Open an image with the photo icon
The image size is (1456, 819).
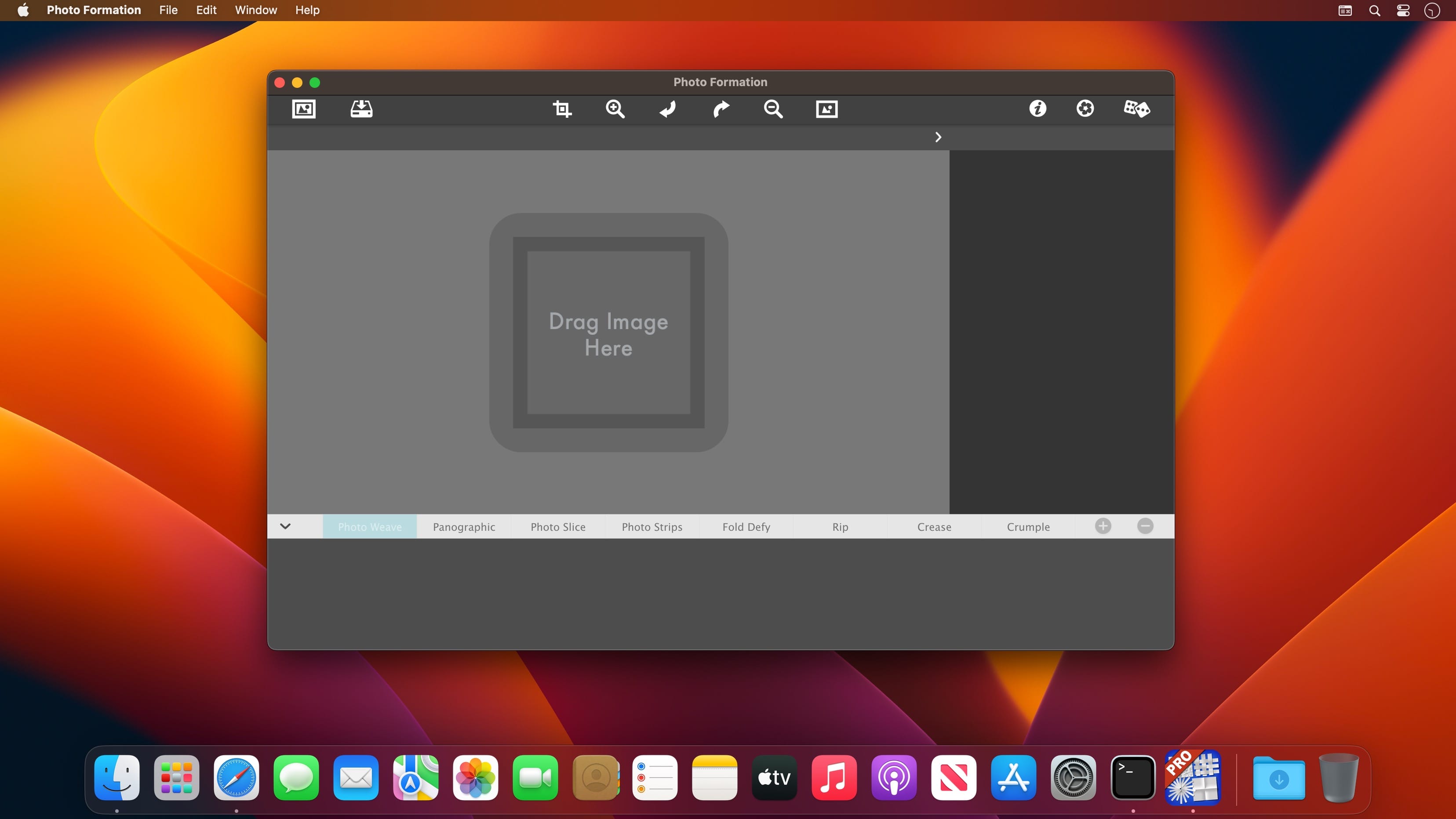[303, 109]
